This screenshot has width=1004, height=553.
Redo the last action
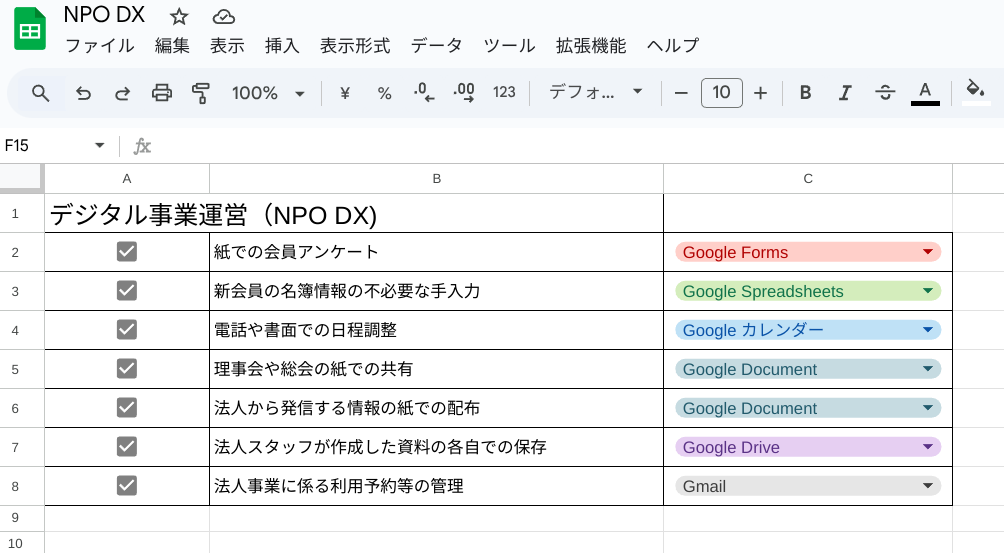coord(122,93)
